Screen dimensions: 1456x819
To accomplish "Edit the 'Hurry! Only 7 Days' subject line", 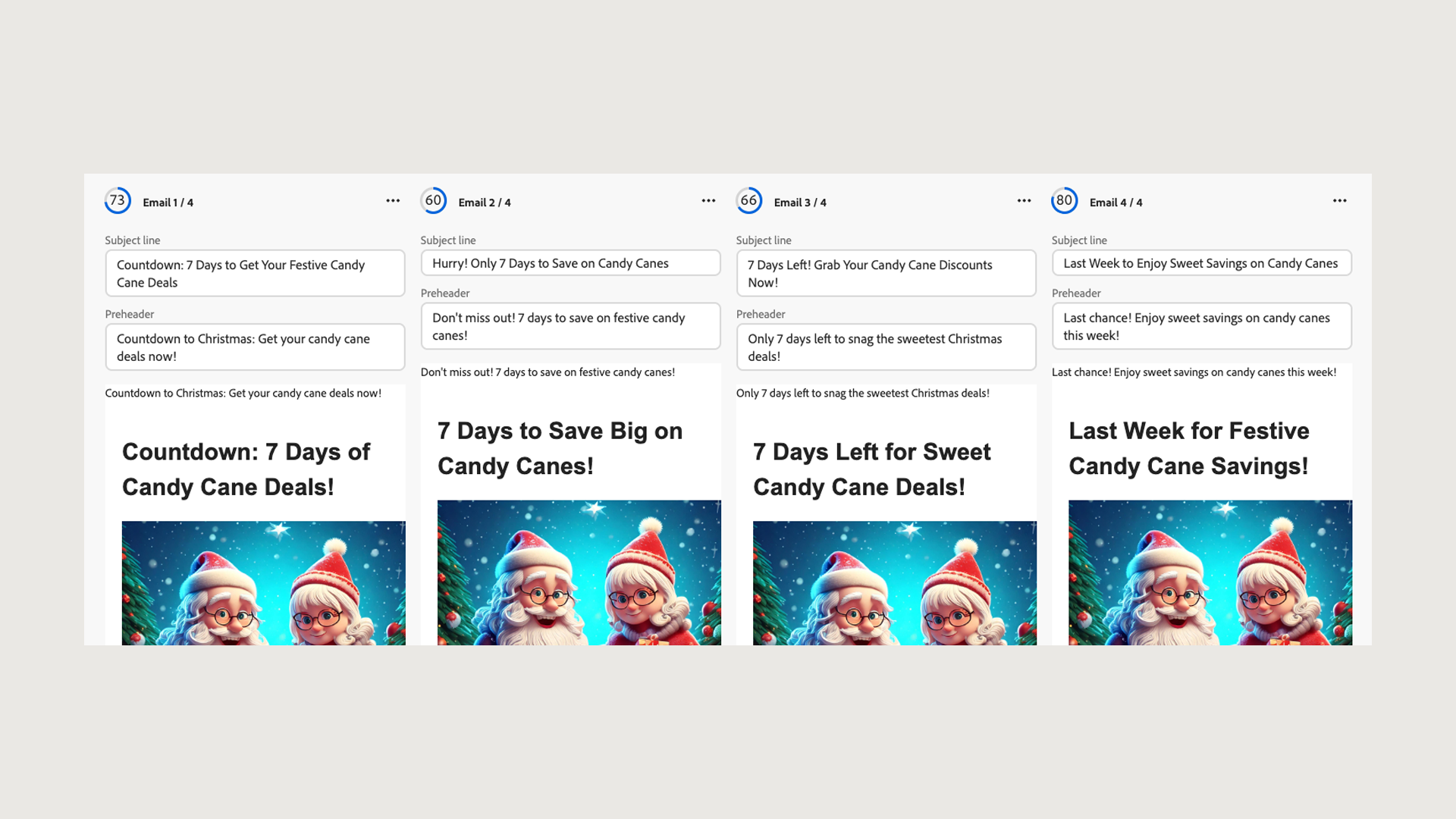I will point(570,263).
